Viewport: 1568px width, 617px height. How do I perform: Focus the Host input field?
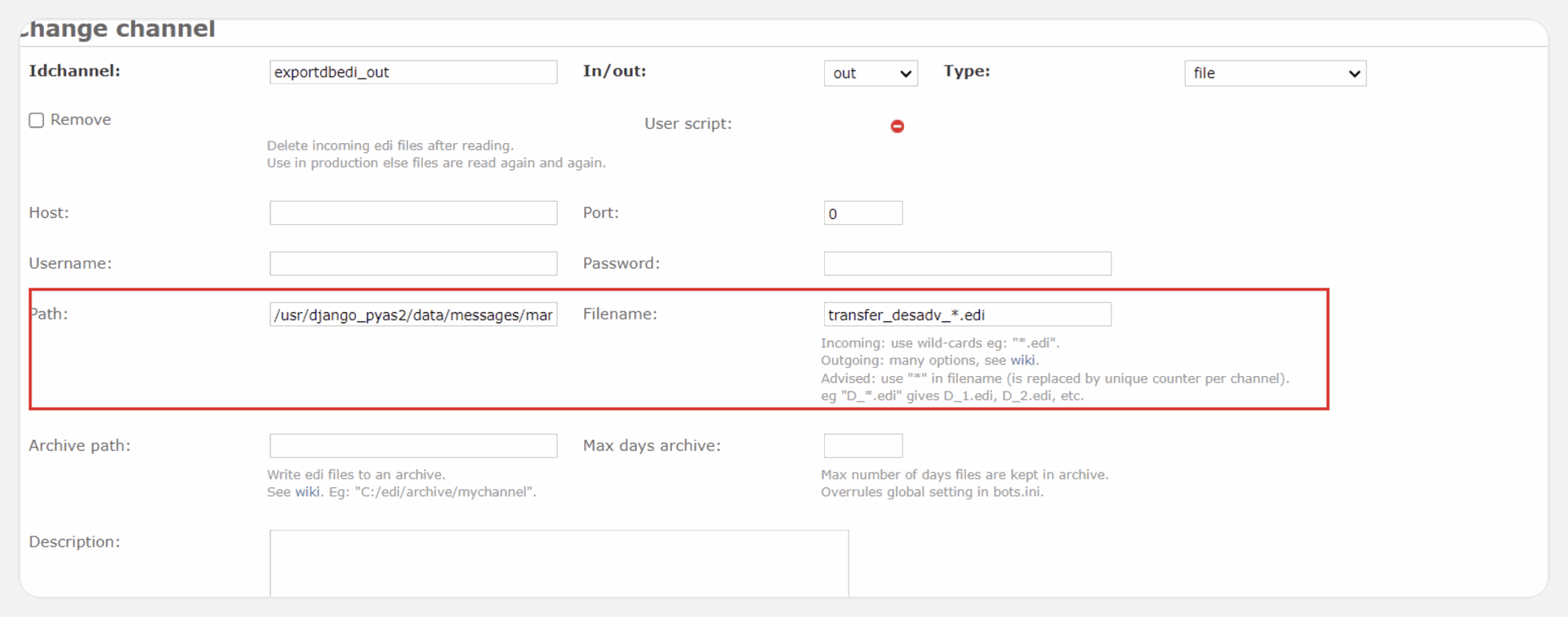point(413,213)
